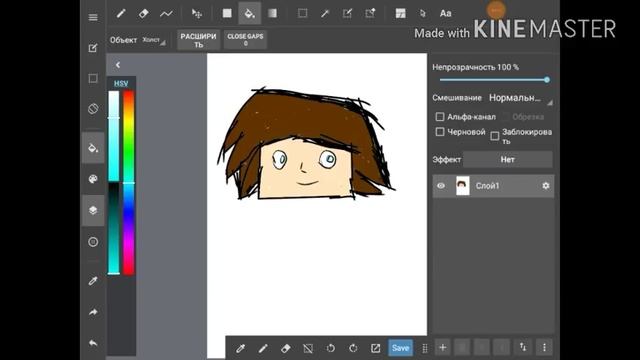Toggle visibility eye of Слой1
Image resolution: width=640 pixels, height=360 pixels.
(x=441, y=186)
